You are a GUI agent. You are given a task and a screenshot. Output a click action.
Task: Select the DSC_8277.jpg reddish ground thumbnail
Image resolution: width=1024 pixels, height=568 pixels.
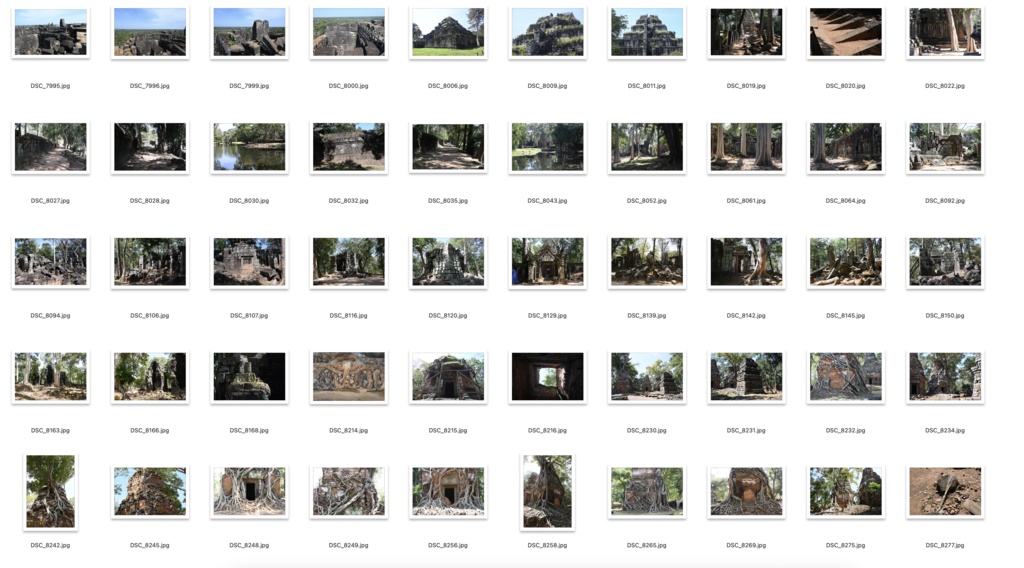tap(945, 492)
